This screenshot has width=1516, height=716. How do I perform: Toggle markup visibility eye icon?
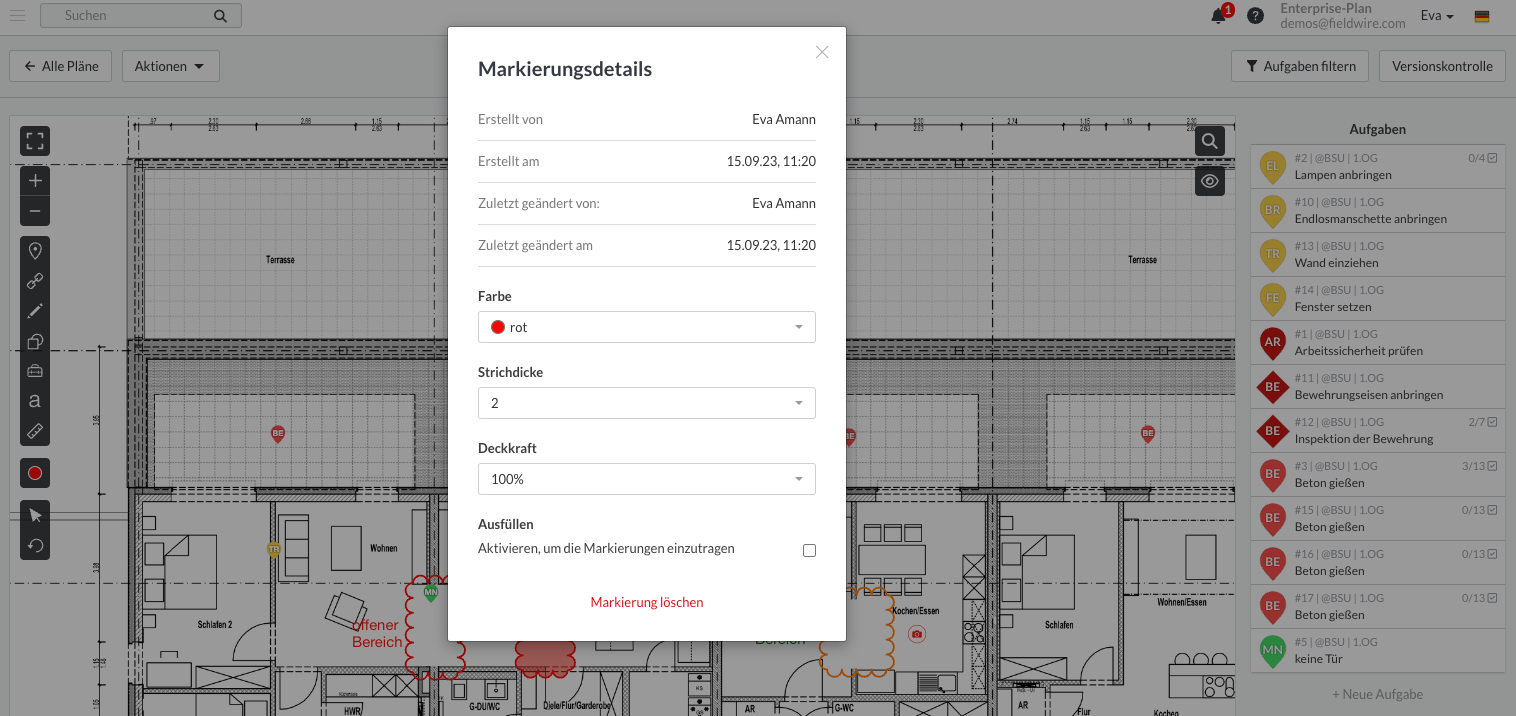tap(1210, 181)
